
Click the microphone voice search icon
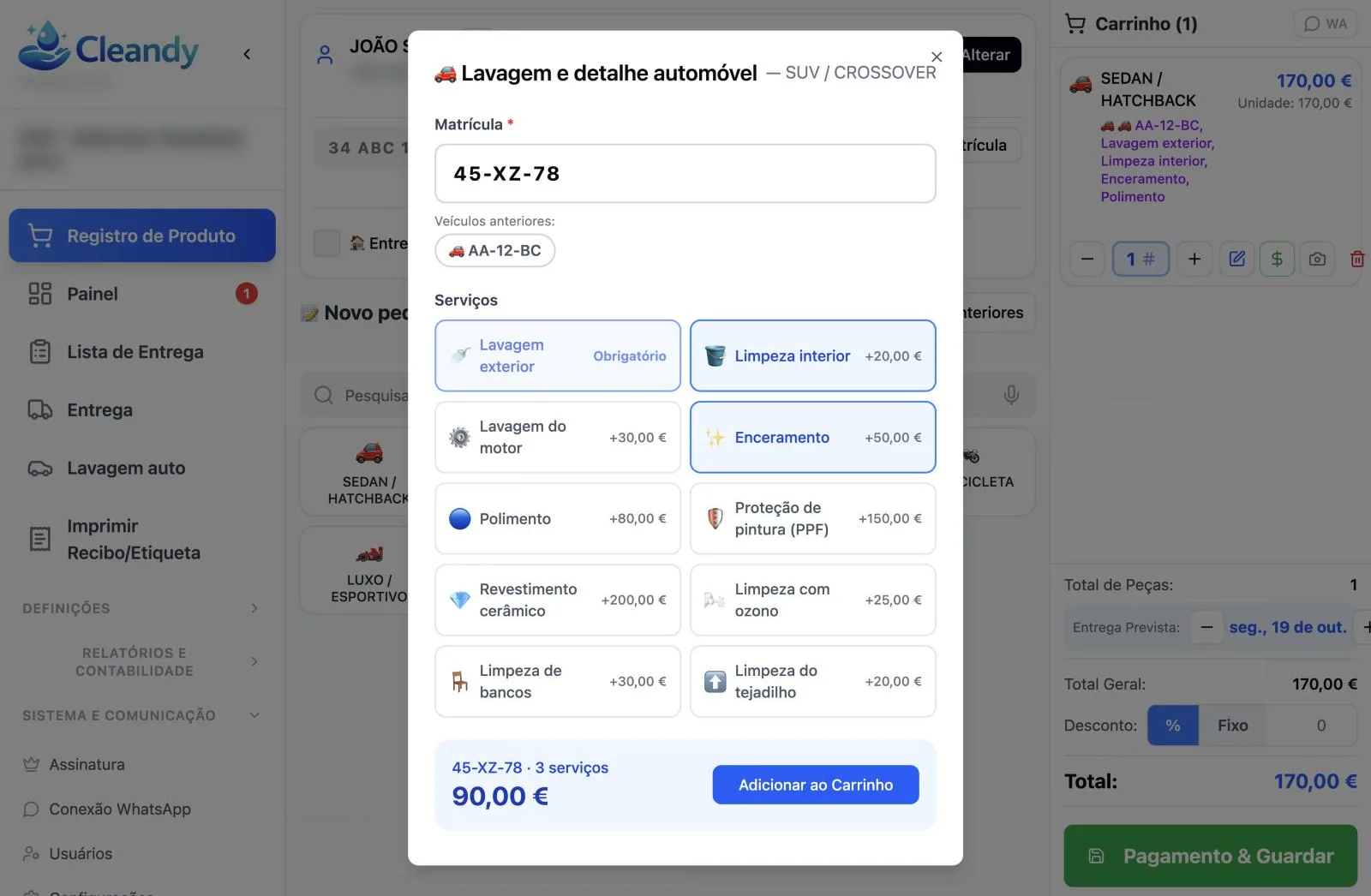[x=1011, y=395]
